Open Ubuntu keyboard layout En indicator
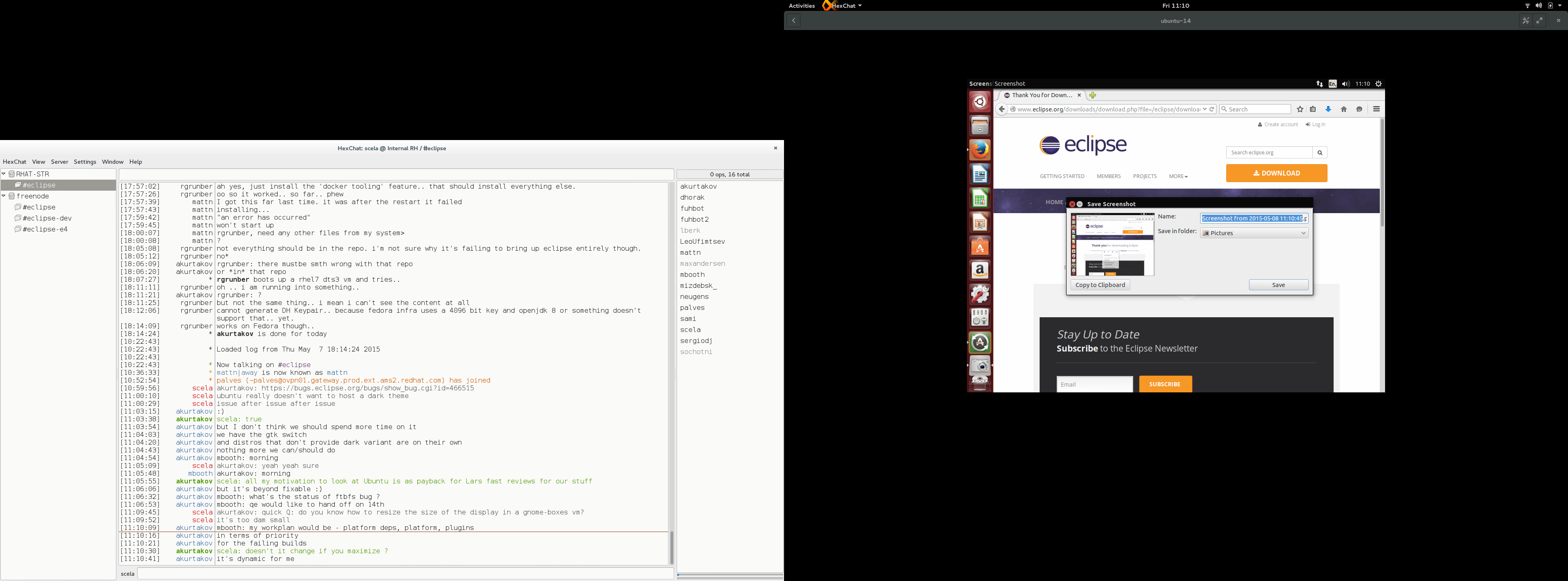 click(1332, 84)
